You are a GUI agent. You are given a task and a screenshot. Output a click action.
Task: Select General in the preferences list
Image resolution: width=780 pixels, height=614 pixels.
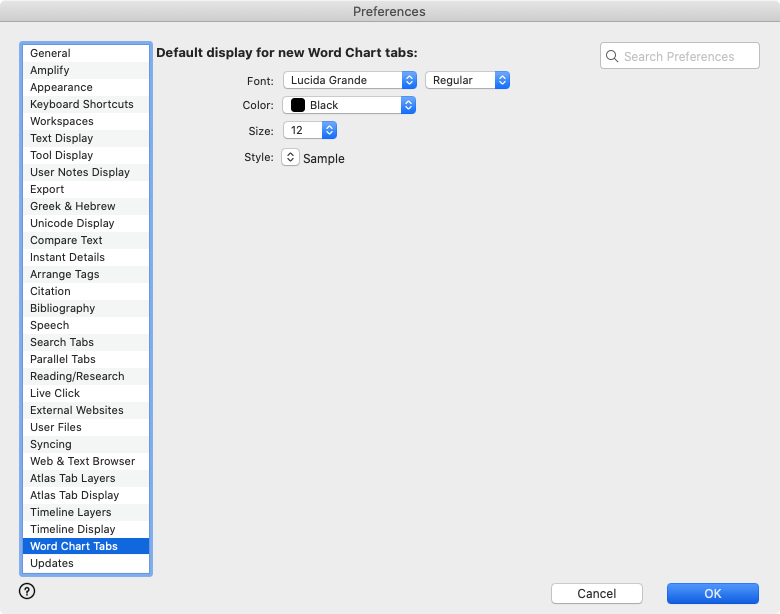[x=50, y=53]
